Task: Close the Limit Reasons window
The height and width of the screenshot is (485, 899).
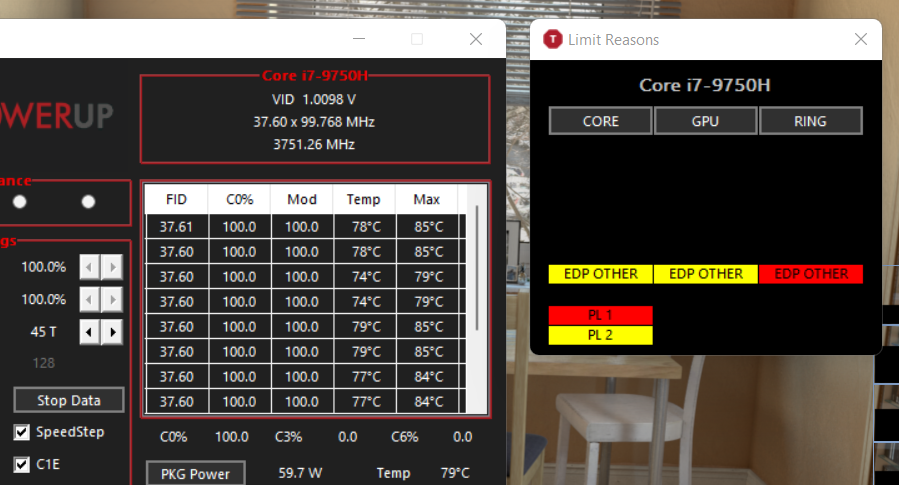Action: pyautogui.click(x=861, y=39)
